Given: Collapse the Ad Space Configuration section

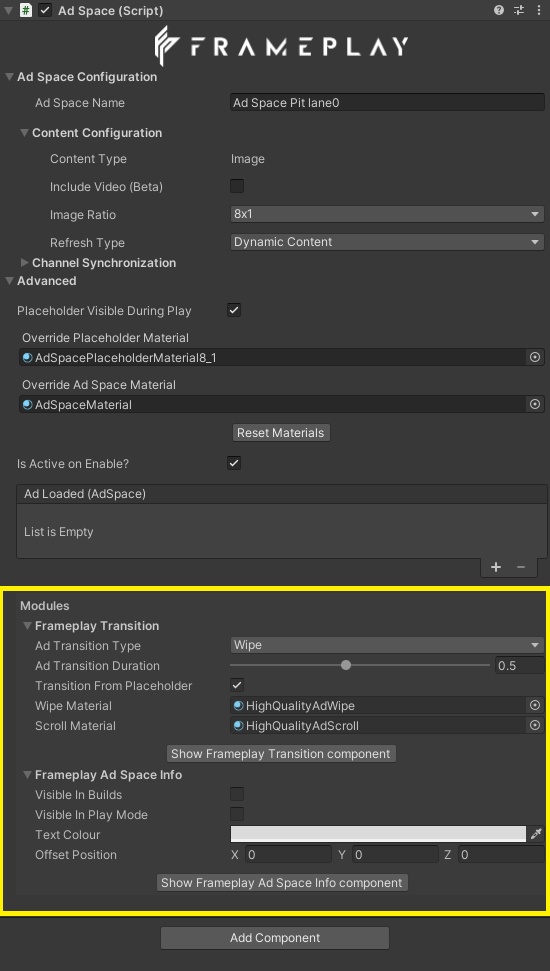Looking at the screenshot, I should pyautogui.click(x=9, y=77).
